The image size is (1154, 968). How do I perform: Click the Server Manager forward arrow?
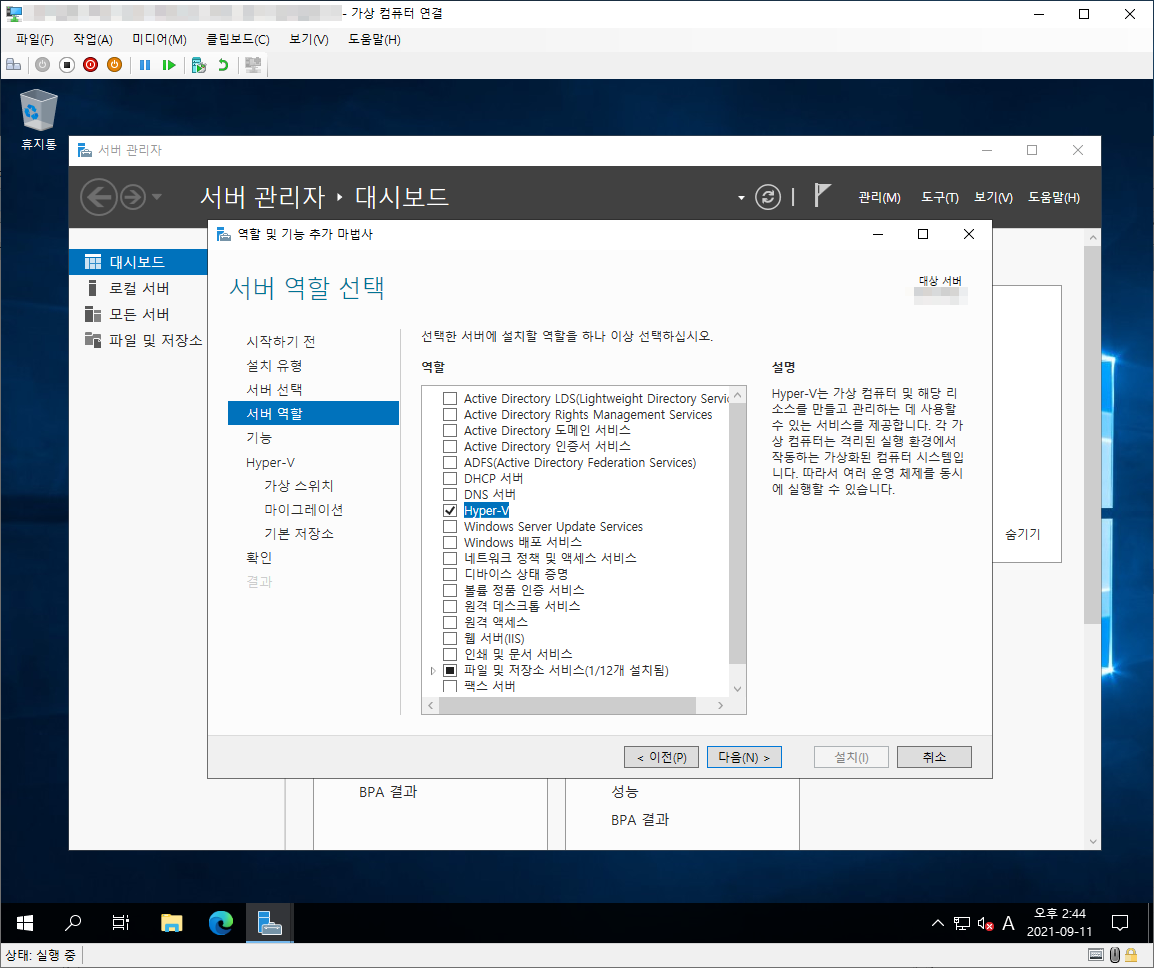click(132, 197)
